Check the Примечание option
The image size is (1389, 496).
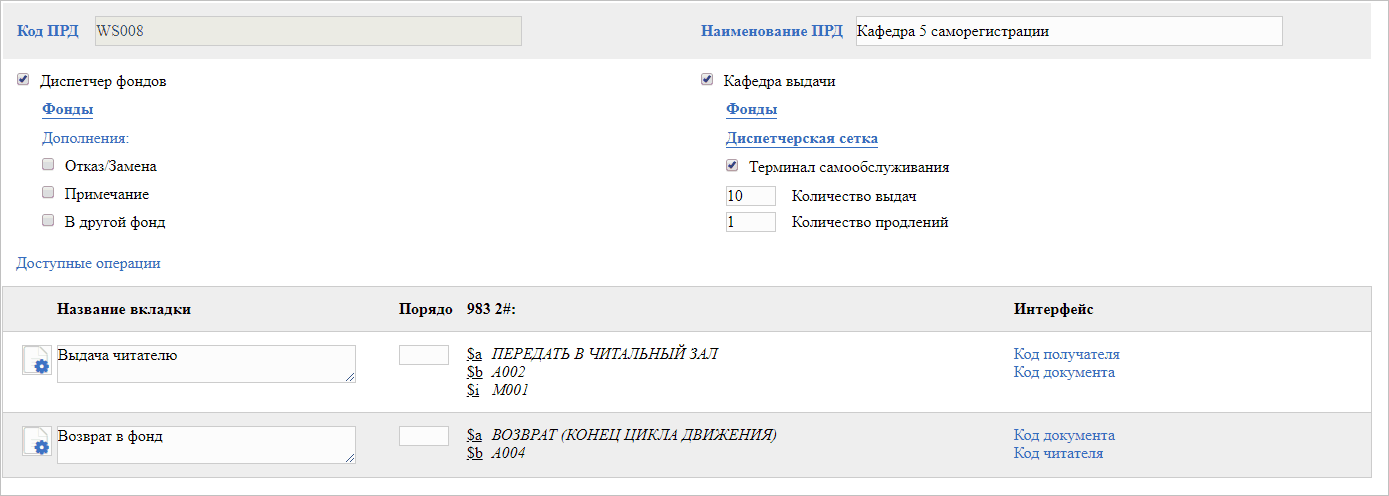(x=48, y=193)
